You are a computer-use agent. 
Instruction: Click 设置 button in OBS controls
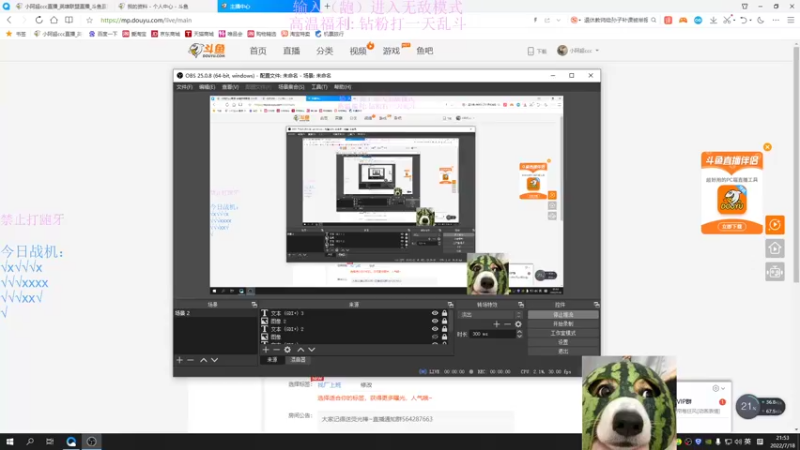[x=563, y=342]
